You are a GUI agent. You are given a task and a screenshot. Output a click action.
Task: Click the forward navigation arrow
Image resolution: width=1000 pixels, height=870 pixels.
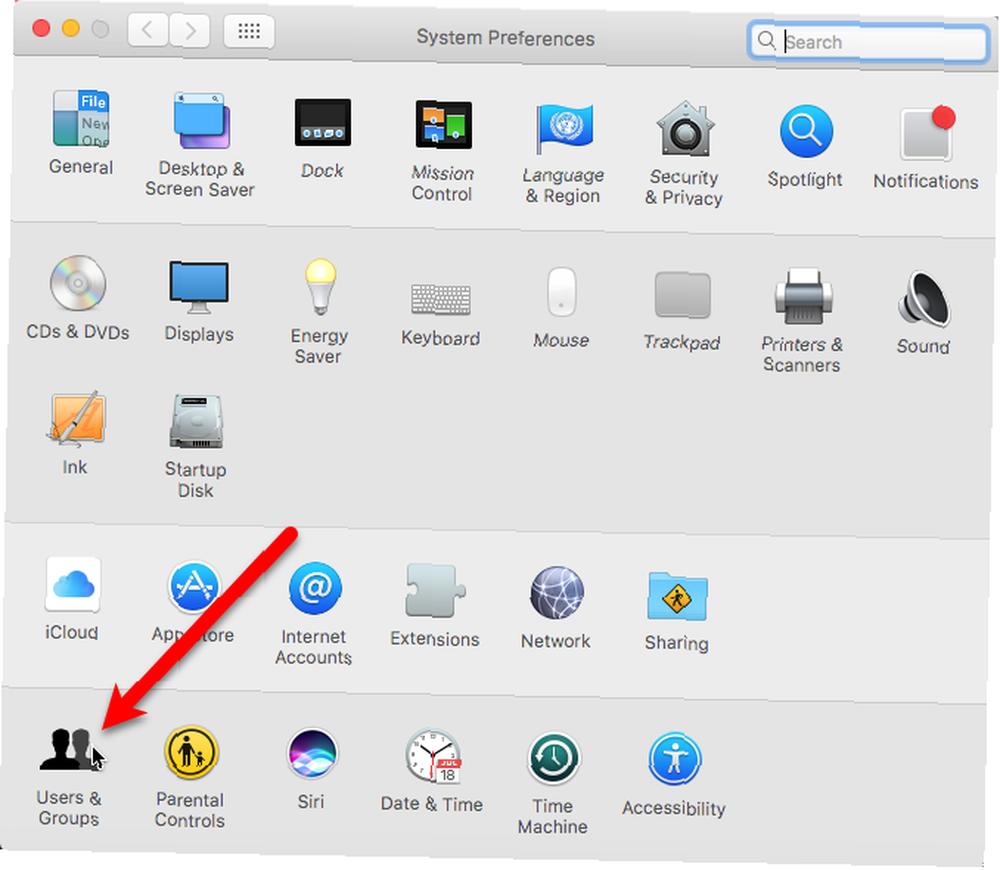pos(189,30)
